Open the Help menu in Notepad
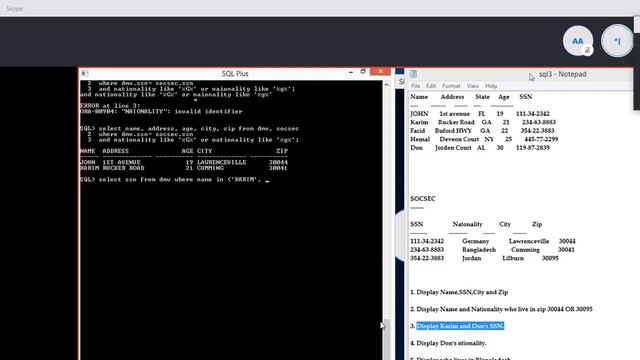 pos(491,86)
